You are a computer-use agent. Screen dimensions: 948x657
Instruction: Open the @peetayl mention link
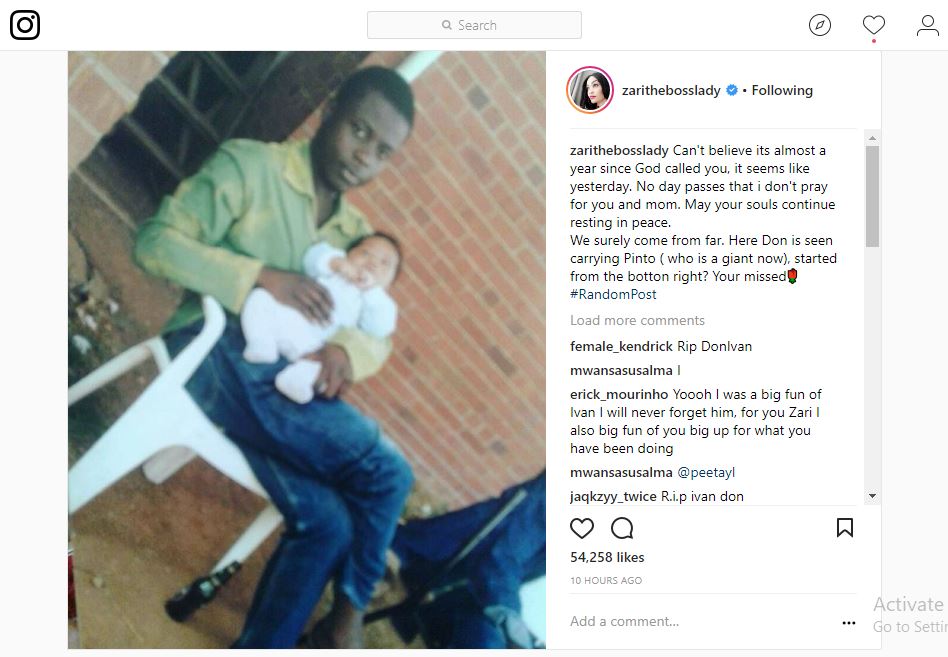coord(706,472)
